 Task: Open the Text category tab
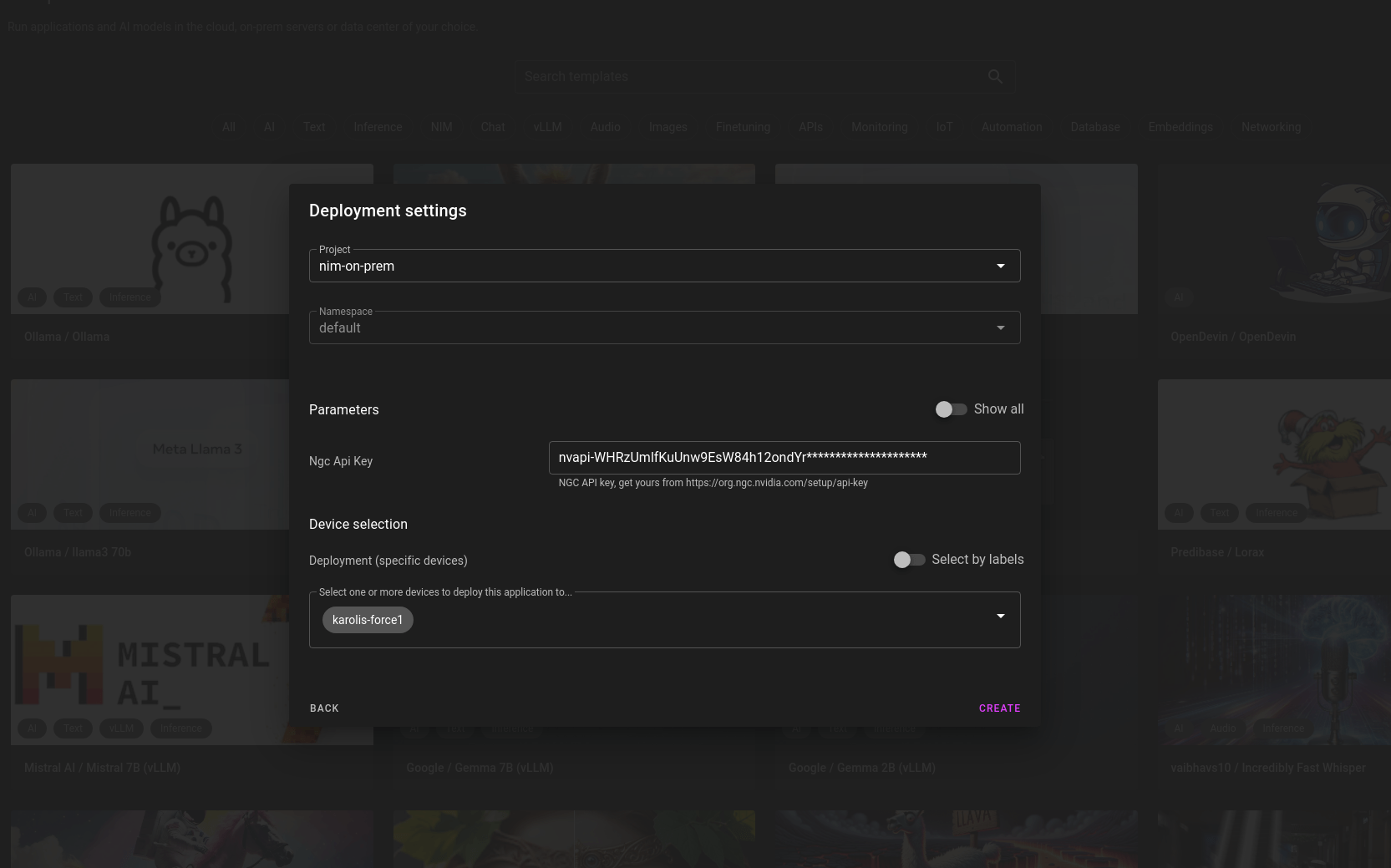[x=314, y=127]
